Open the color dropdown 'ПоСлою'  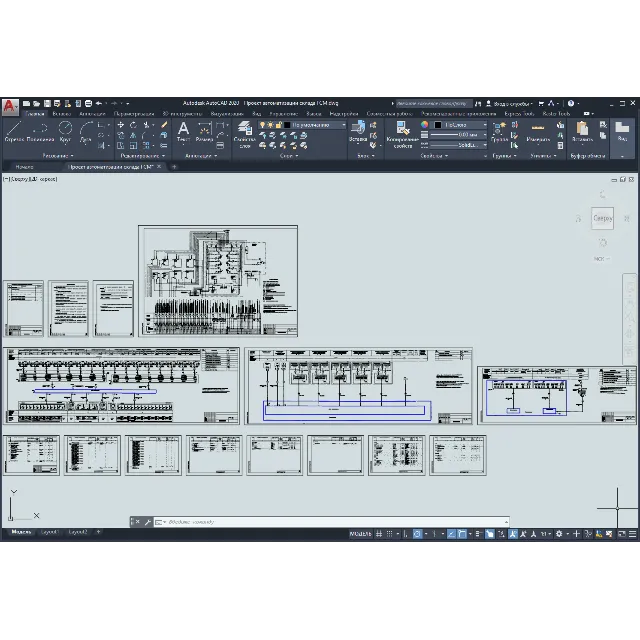pos(460,124)
